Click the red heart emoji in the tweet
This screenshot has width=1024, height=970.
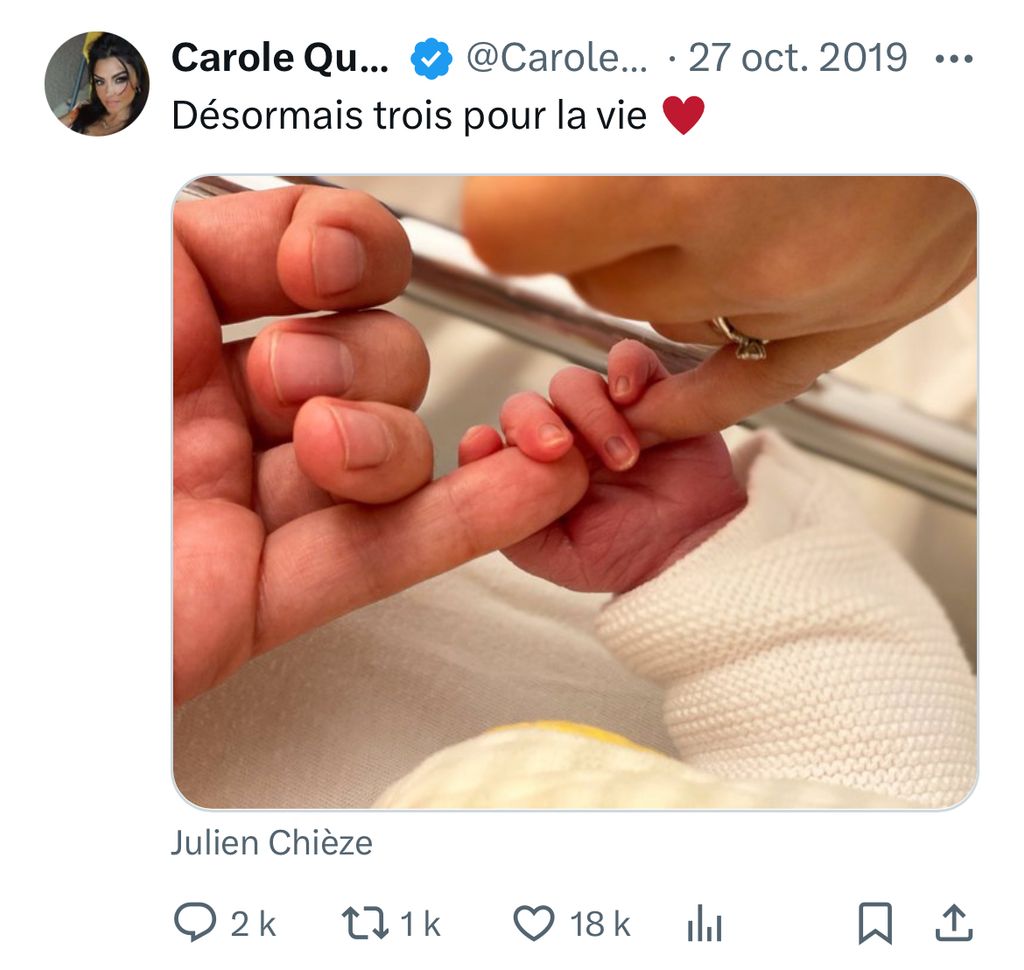(684, 117)
